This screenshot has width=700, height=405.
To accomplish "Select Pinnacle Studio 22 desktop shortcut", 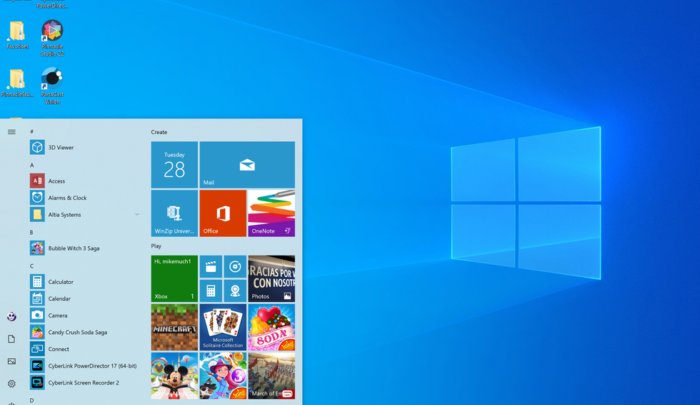I will [x=52, y=38].
